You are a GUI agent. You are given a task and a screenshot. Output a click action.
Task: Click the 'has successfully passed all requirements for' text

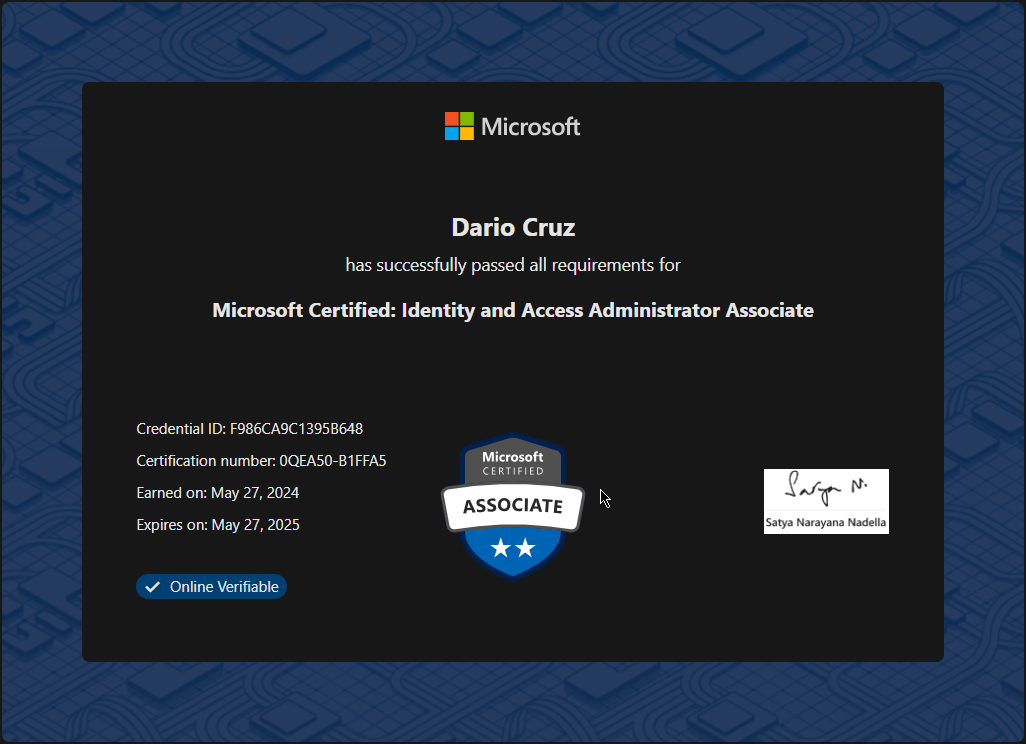513,265
